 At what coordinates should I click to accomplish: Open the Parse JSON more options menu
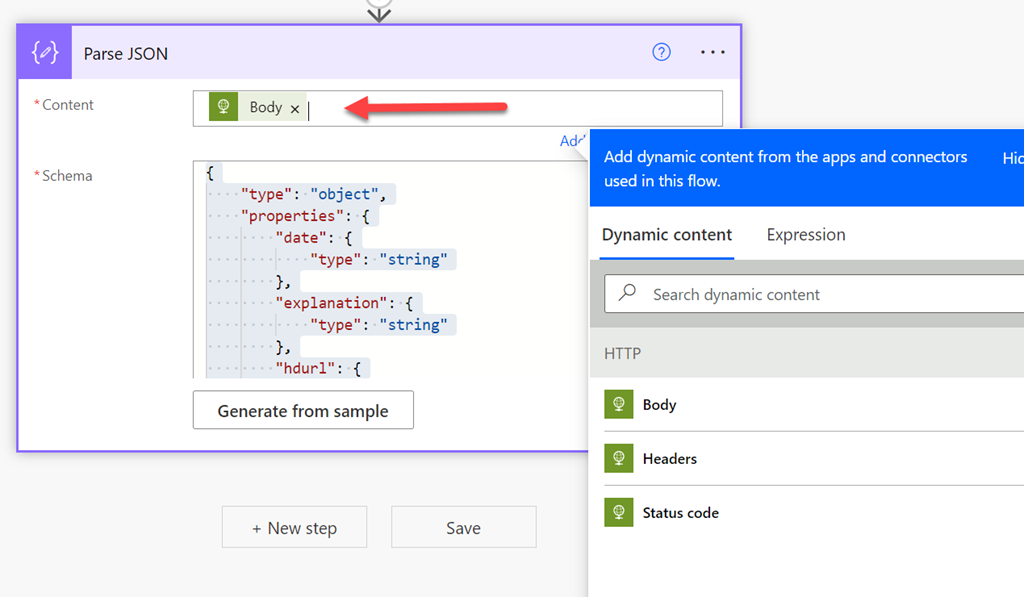pyautogui.click(x=712, y=53)
